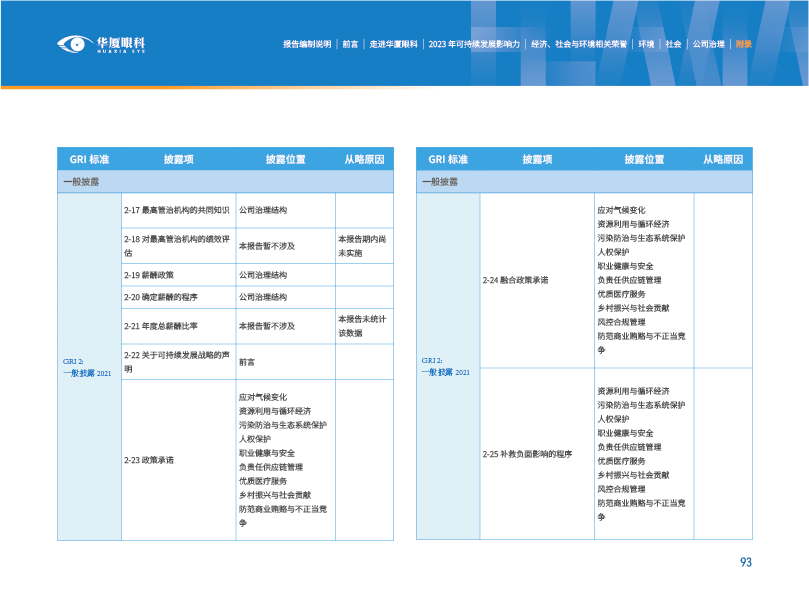Click the 2-24 disclosure item in right table
Screen dimensions: 809x596
[514, 280]
